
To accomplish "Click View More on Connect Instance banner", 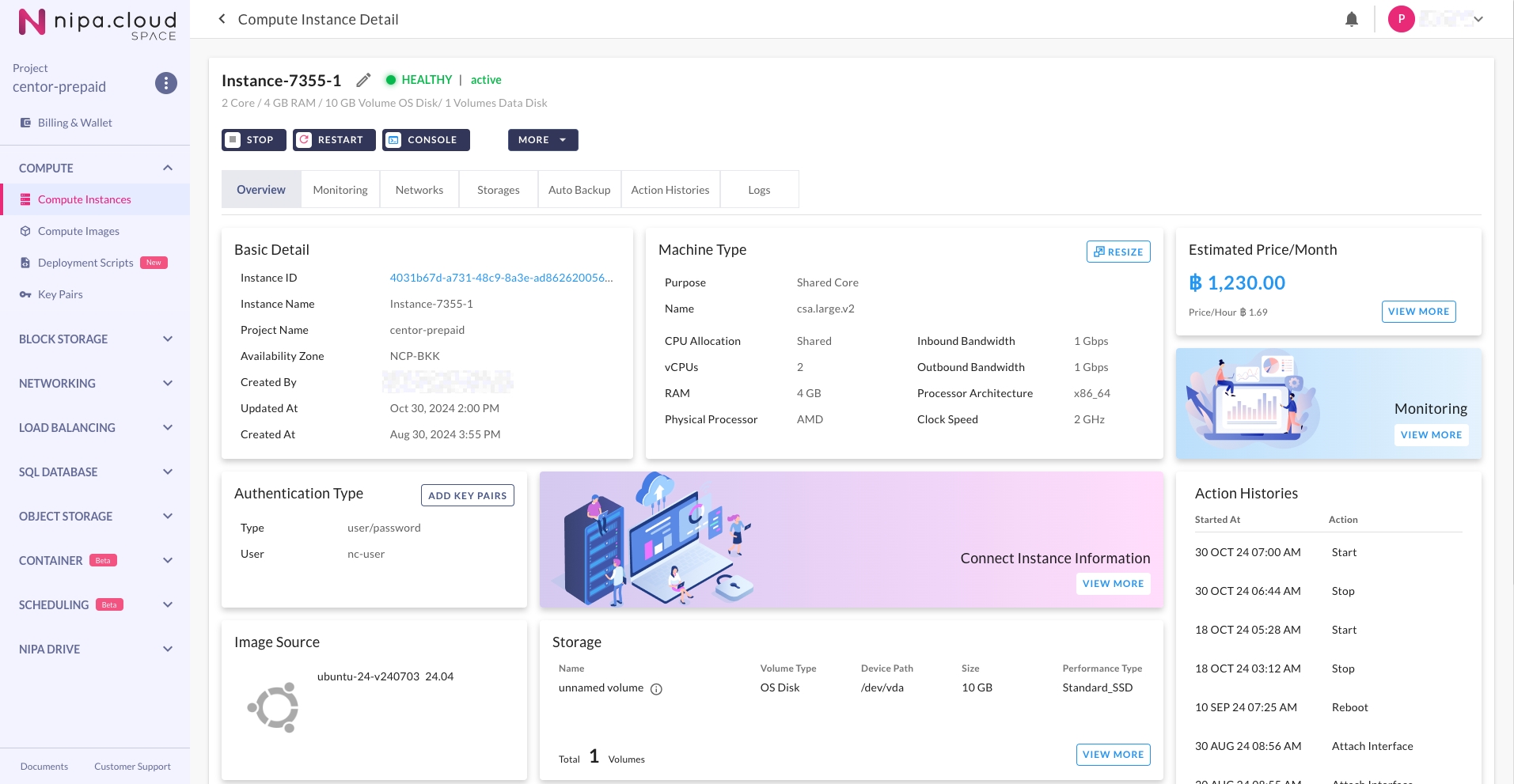I will 1113,584.
